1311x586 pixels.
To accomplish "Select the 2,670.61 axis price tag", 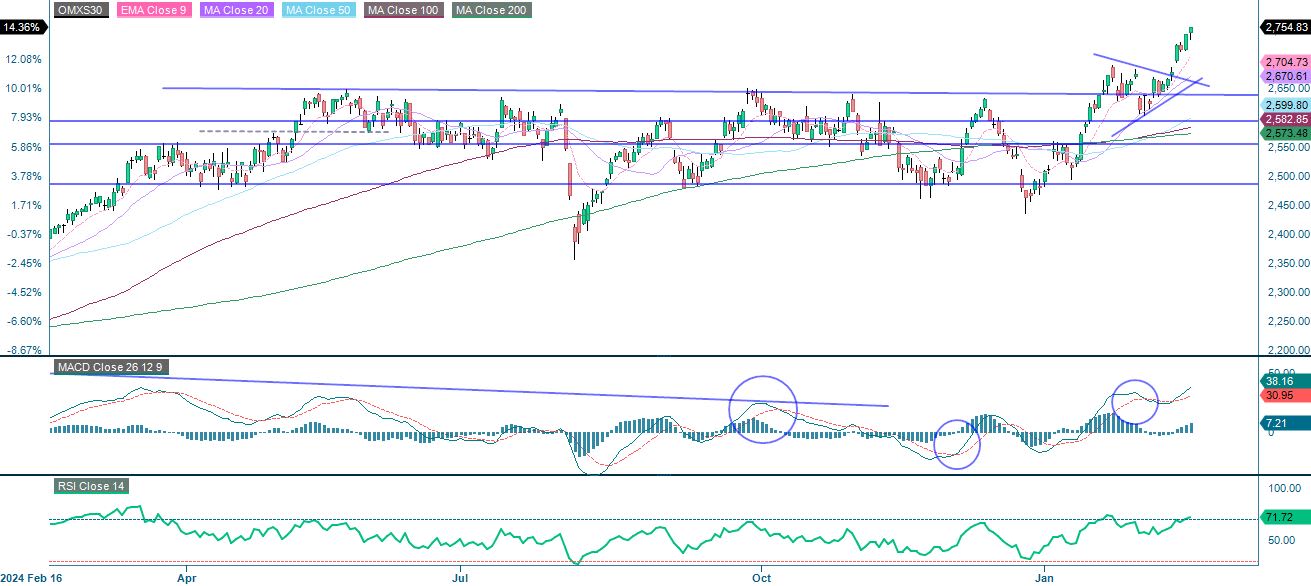I will click(1284, 75).
